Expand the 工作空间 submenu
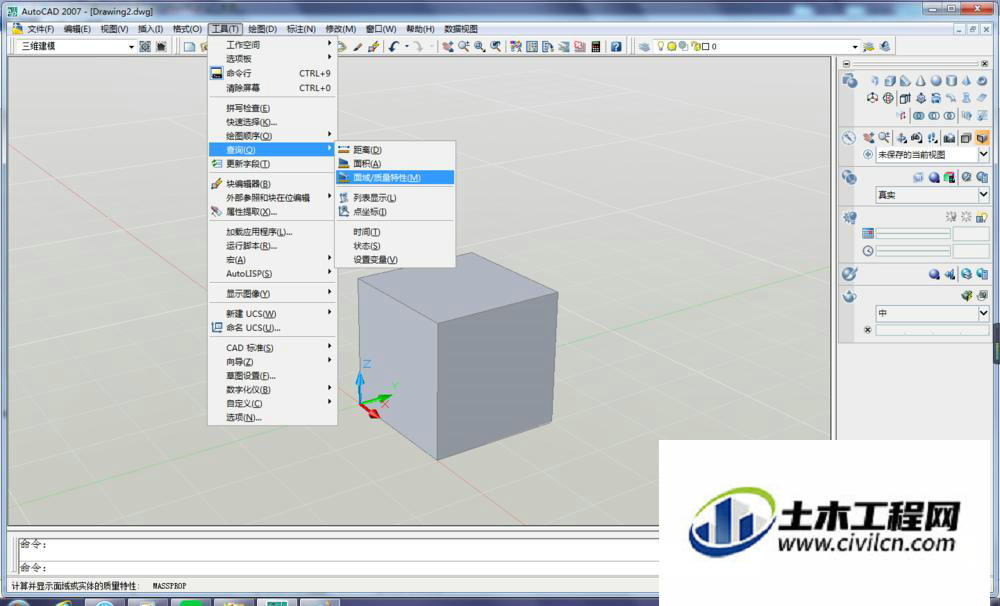 272,45
